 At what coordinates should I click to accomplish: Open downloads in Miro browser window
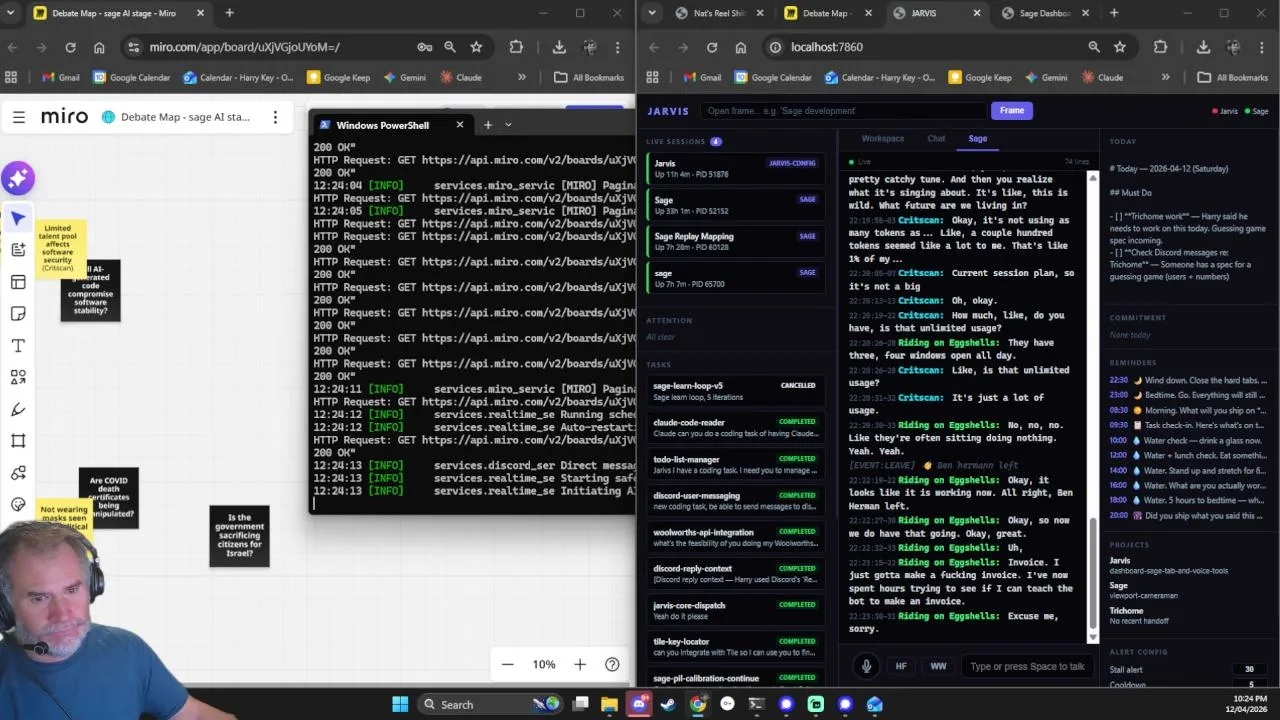coord(559,47)
